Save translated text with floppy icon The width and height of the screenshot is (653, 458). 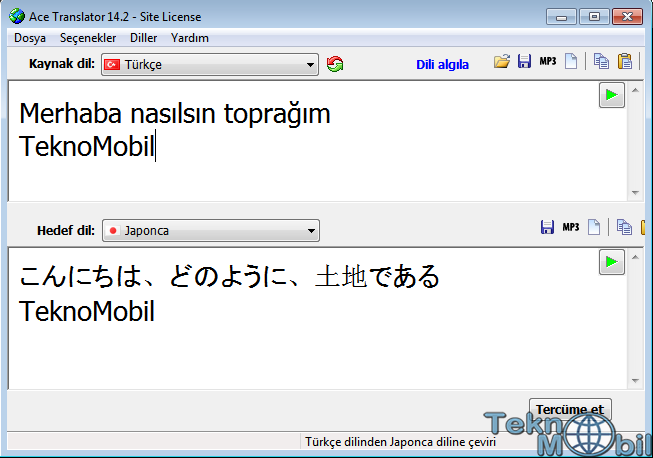click(547, 227)
